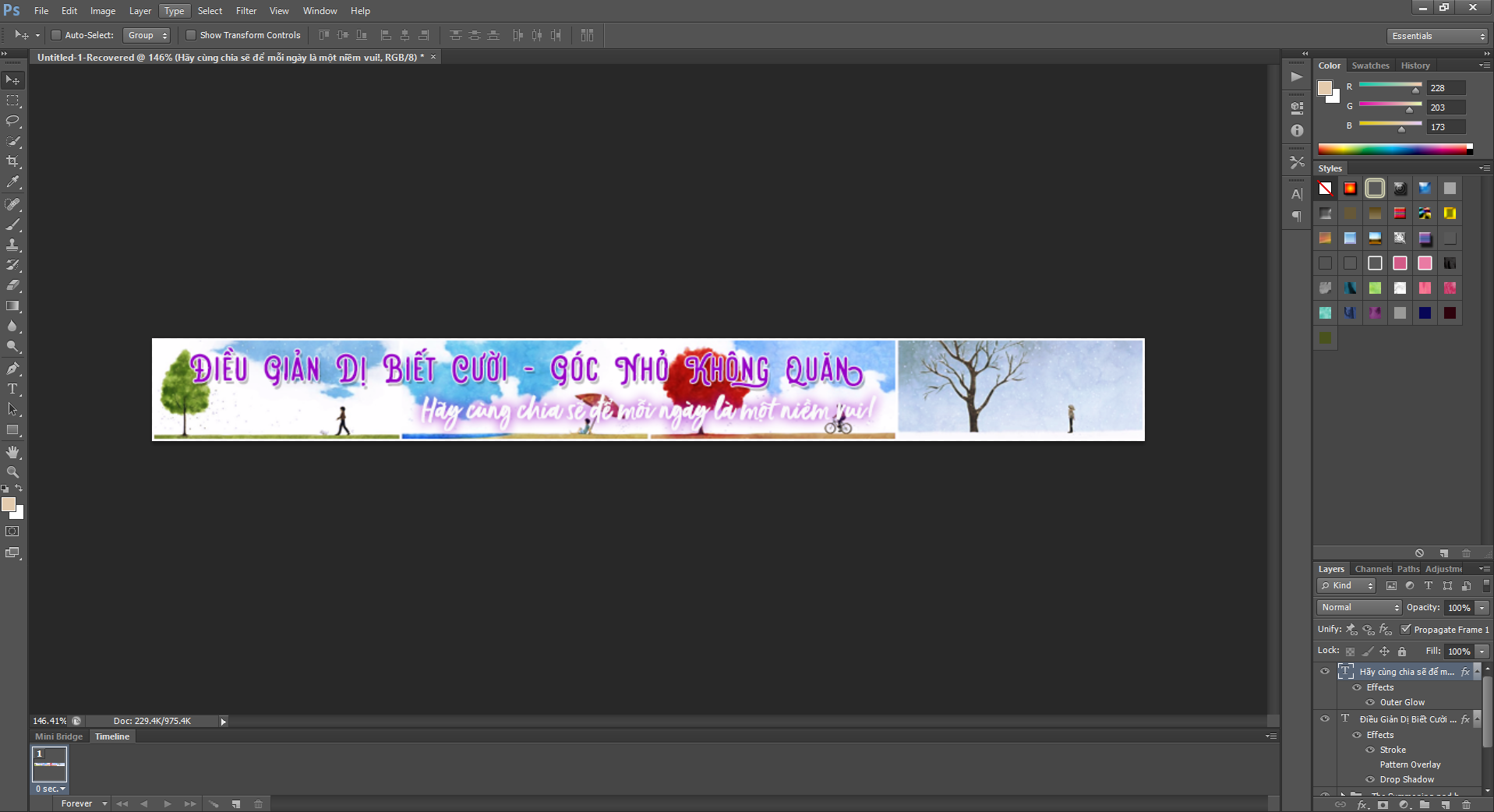Collapse the Outer Glow effect entry
The width and height of the screenshot is (1494, 812).
point(1369,702)
